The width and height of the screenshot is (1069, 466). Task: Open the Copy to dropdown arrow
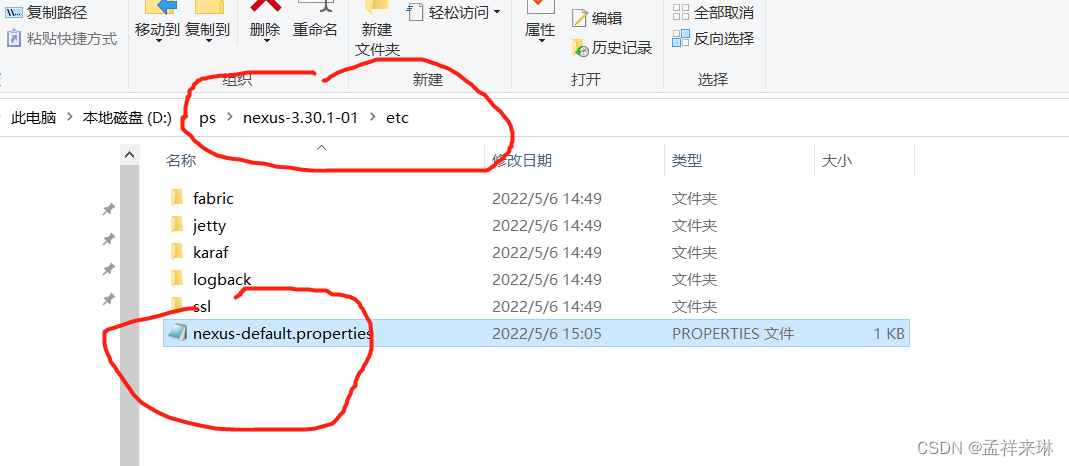208,42
